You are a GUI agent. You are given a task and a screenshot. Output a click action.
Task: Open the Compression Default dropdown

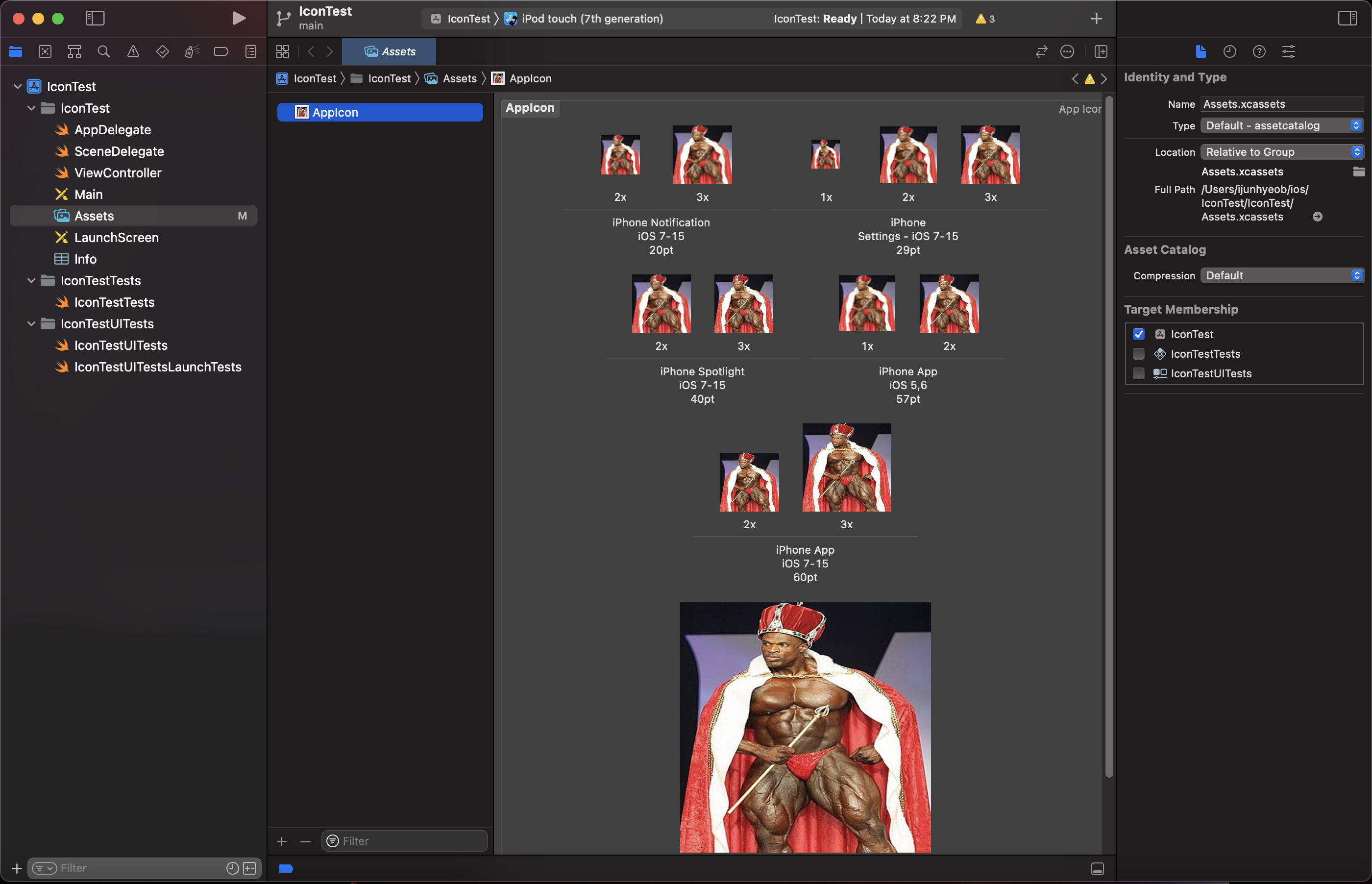1281,275
